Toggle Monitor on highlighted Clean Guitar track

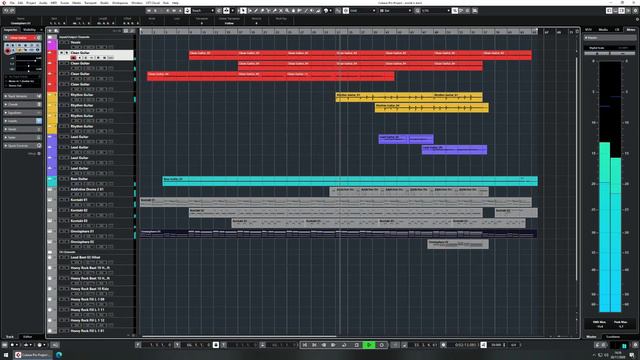pyautogui.click(x=80, y=58)
